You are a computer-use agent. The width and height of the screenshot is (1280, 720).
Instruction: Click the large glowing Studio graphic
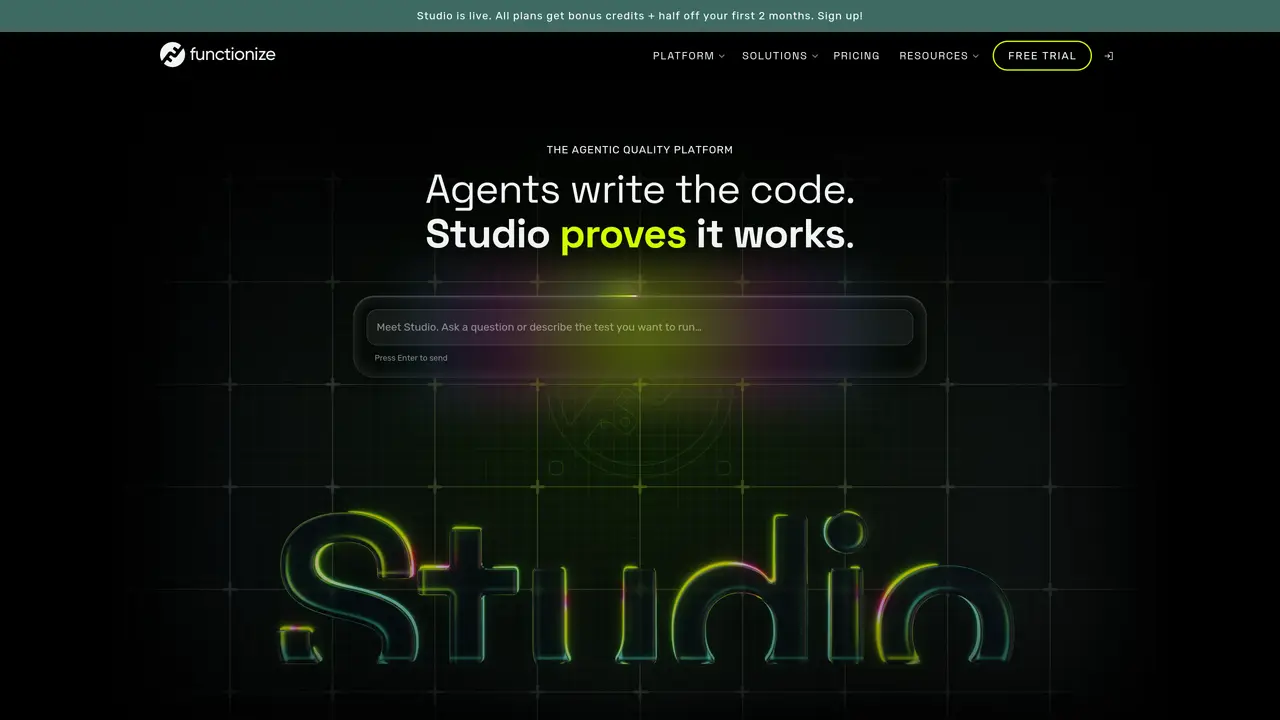(x=645, y=590)
